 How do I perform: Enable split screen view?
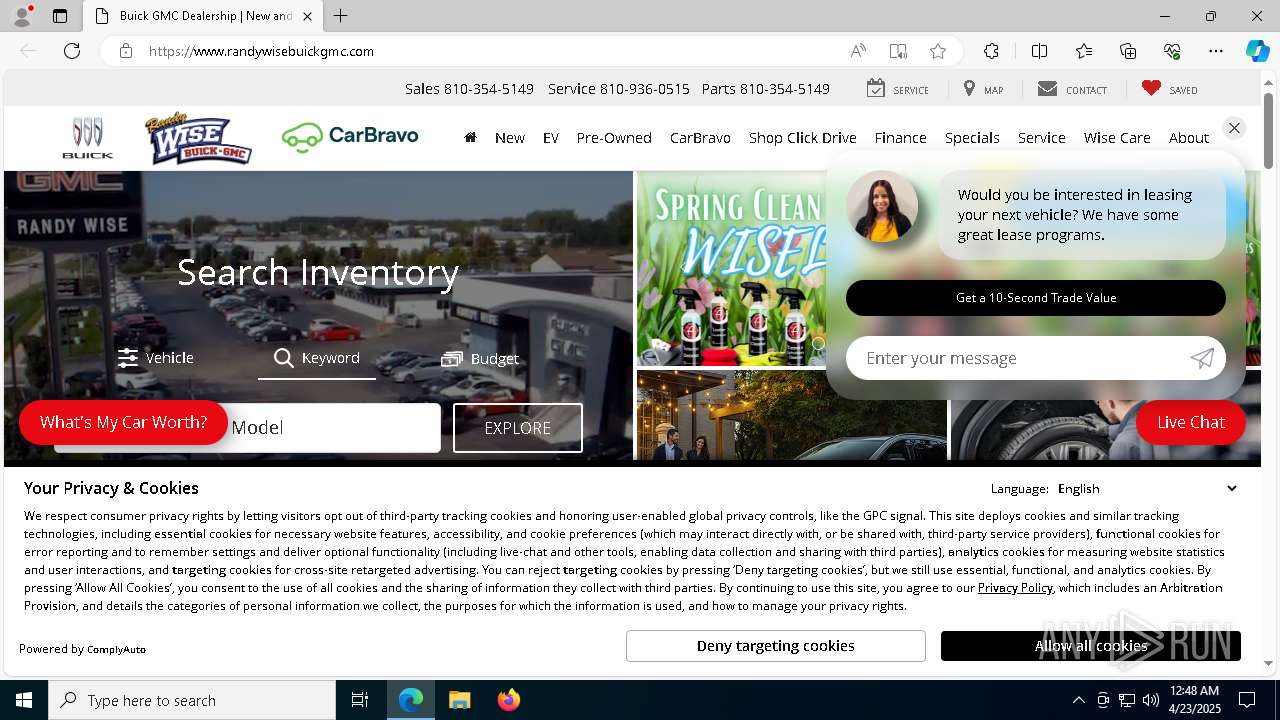pos(1039,51)
